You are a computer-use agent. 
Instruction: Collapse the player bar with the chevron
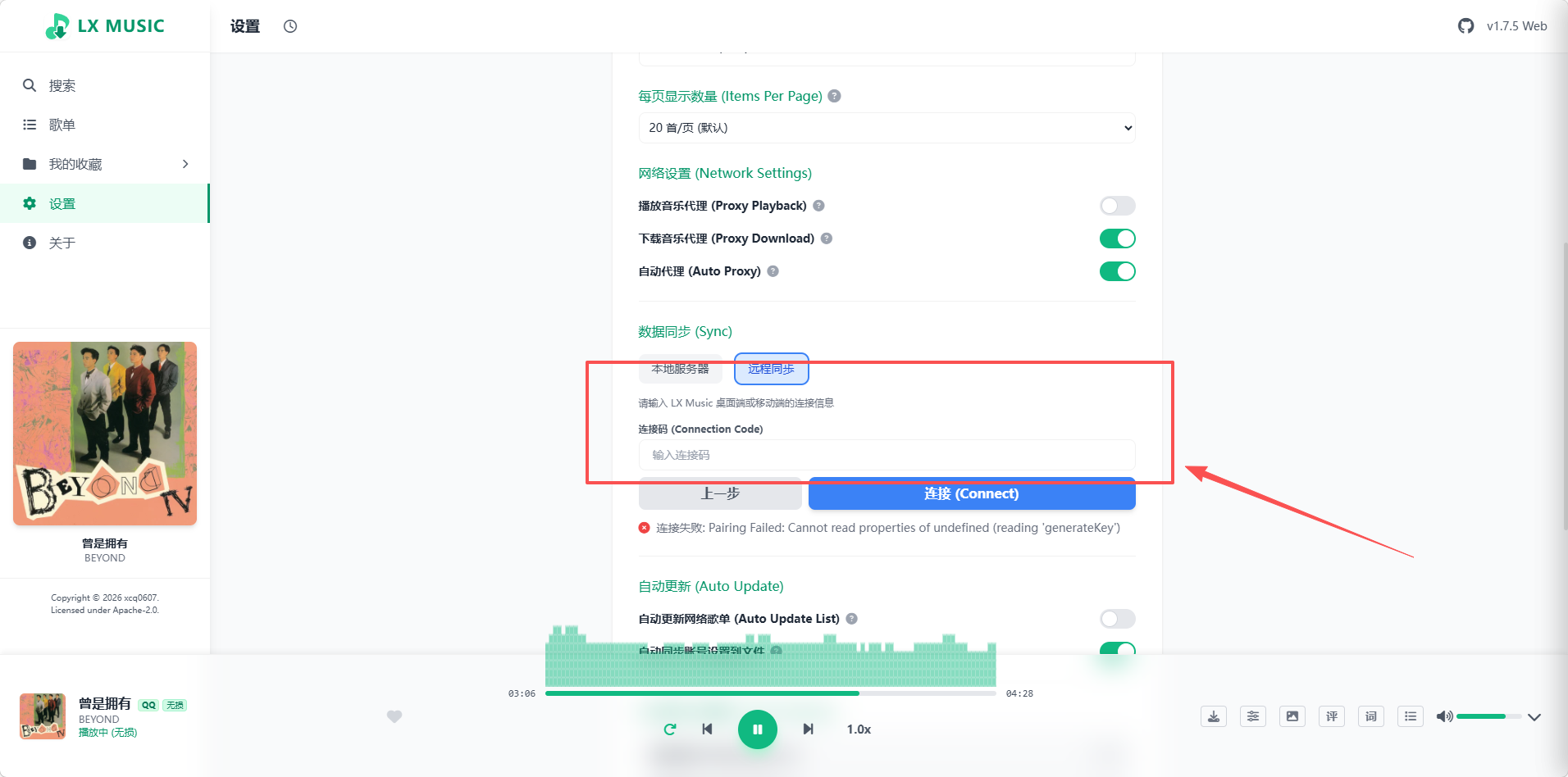[x=1534, y=717]
